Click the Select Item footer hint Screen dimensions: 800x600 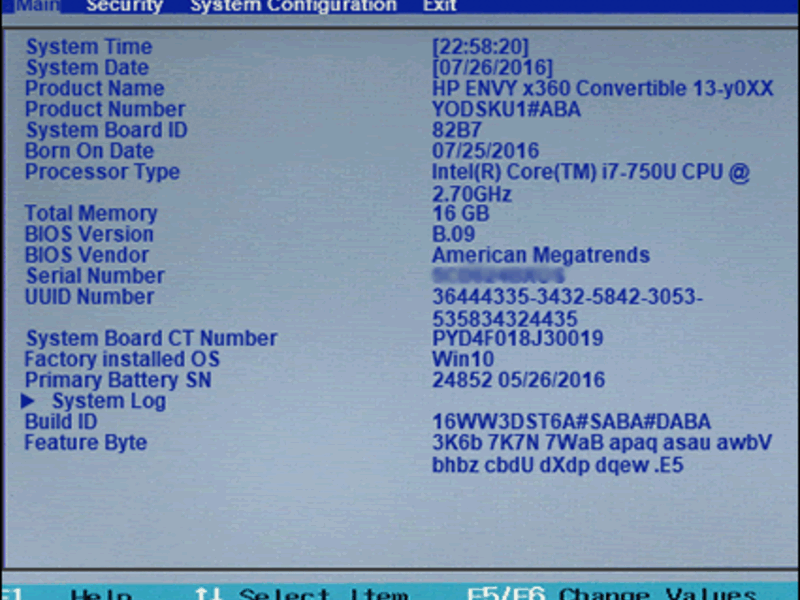302,594
